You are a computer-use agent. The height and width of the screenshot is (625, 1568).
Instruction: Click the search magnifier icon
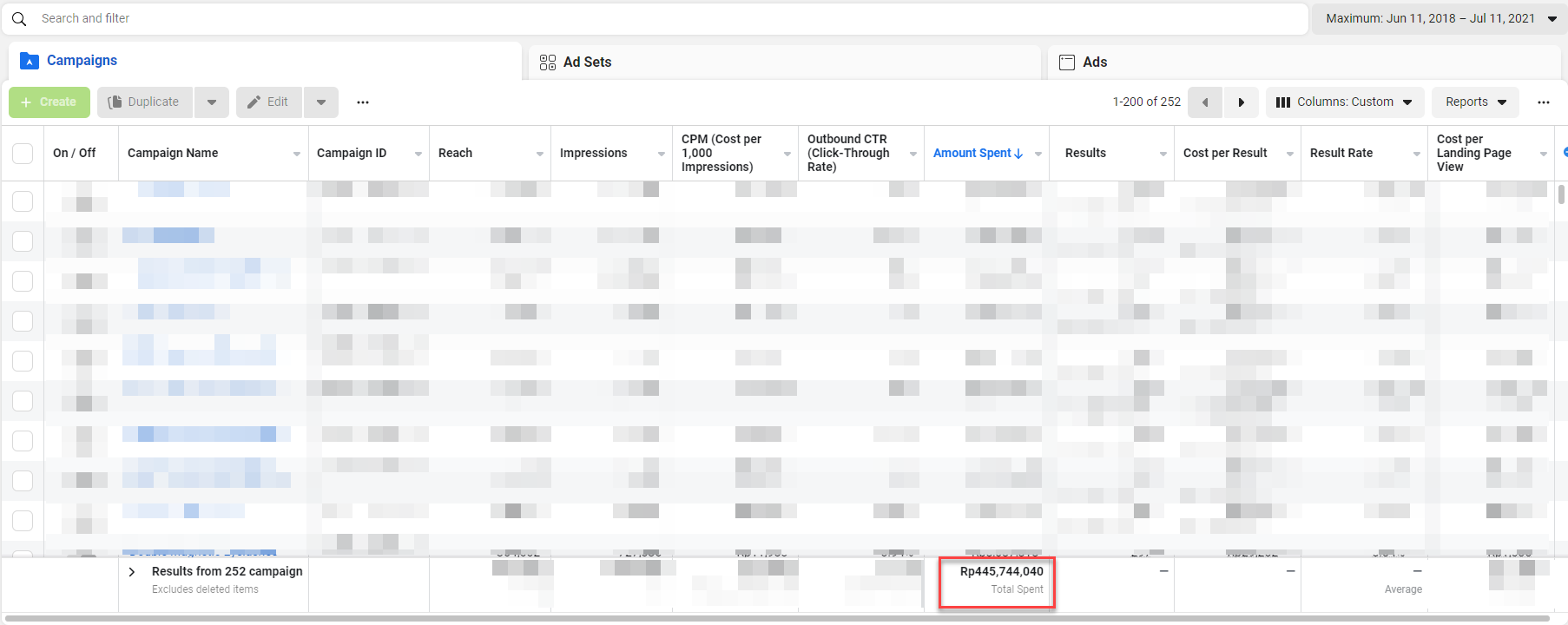pos(19,18)
